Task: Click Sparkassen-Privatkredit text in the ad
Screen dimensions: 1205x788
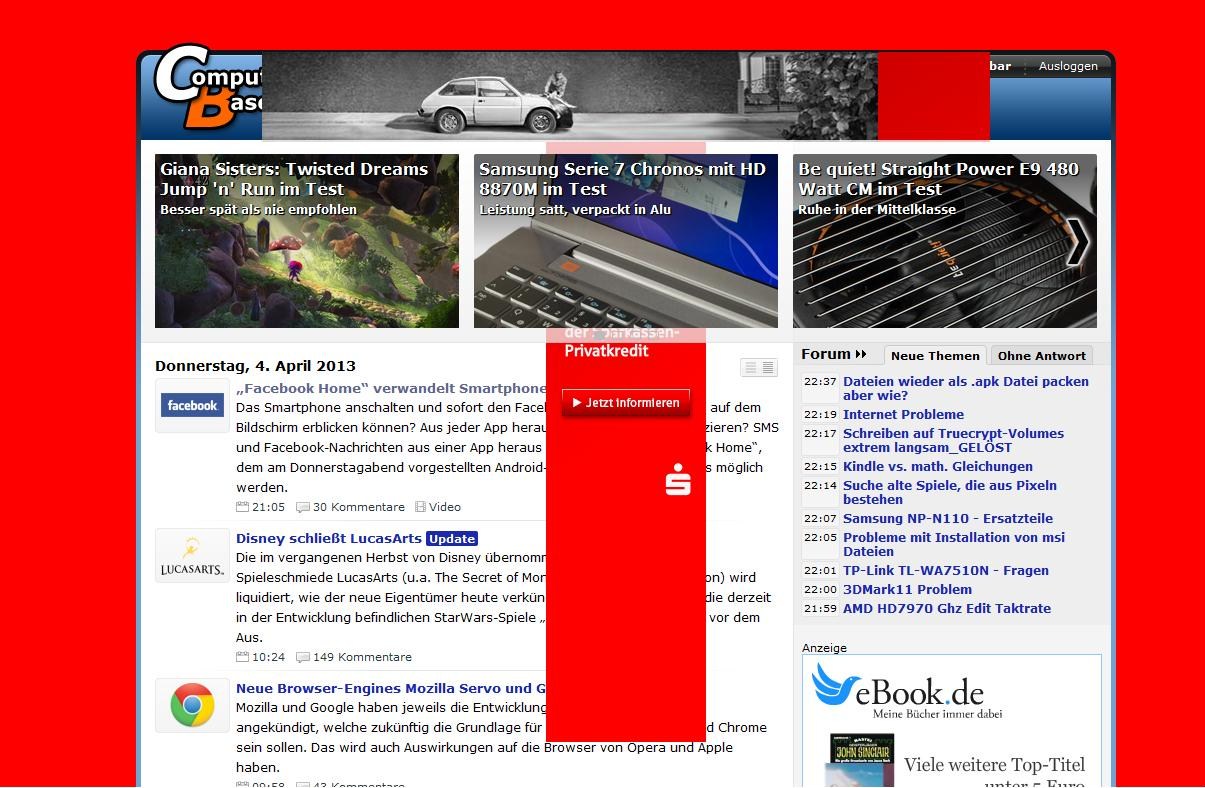Action: [x=621, y=342]
